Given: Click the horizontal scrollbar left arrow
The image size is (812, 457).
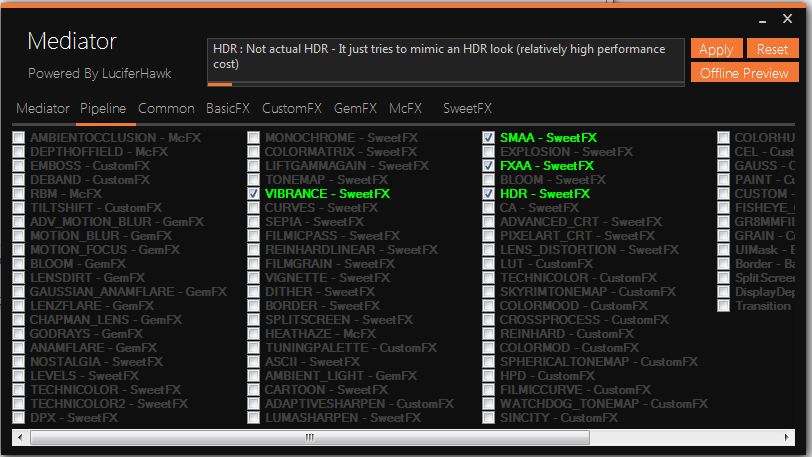Looking at the screenshot, I should click(20, 437).
